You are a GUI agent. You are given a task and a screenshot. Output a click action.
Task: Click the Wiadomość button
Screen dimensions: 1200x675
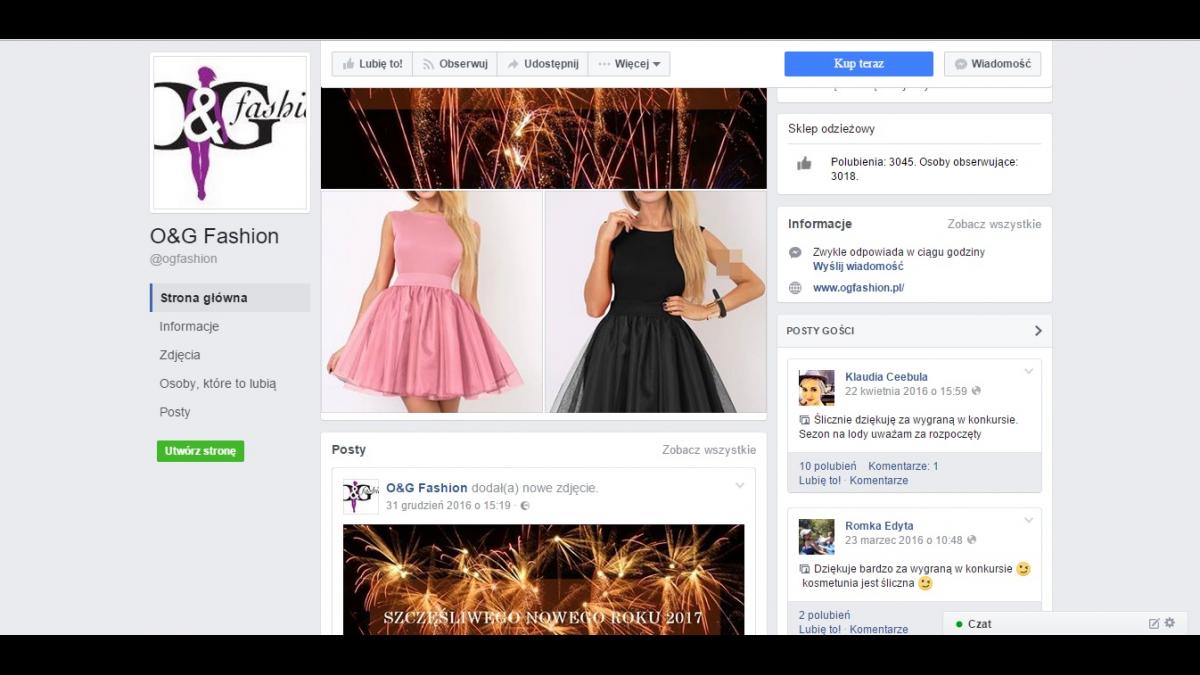tap(992, 64)
